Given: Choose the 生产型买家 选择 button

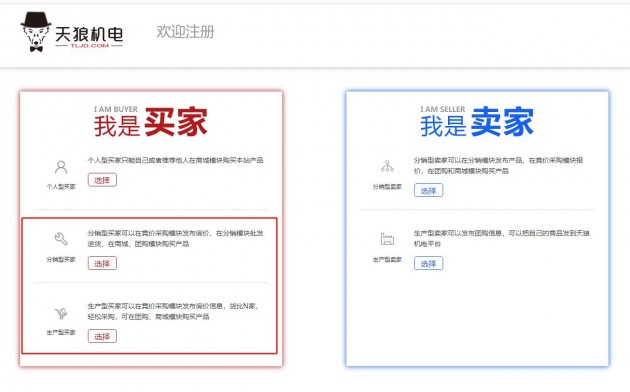Looking at the screenshot, I should [102, 336].
